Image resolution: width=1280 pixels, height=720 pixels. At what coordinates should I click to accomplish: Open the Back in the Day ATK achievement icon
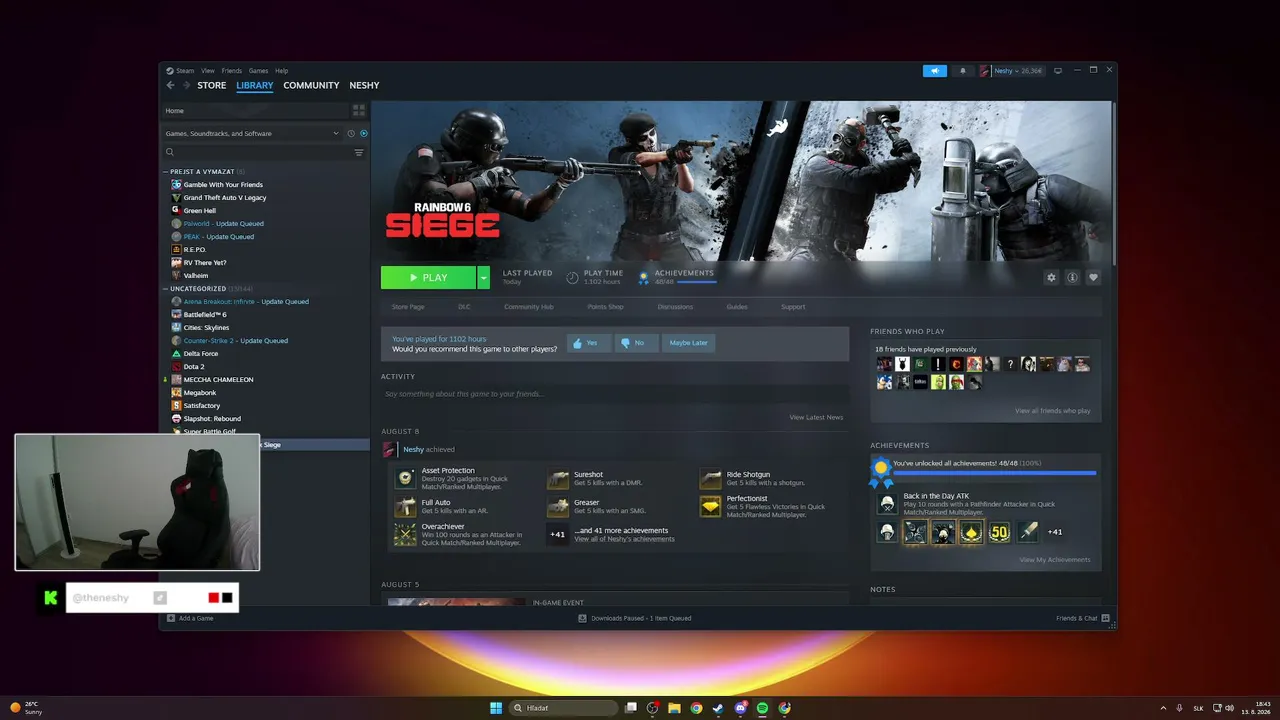(887, 504)
